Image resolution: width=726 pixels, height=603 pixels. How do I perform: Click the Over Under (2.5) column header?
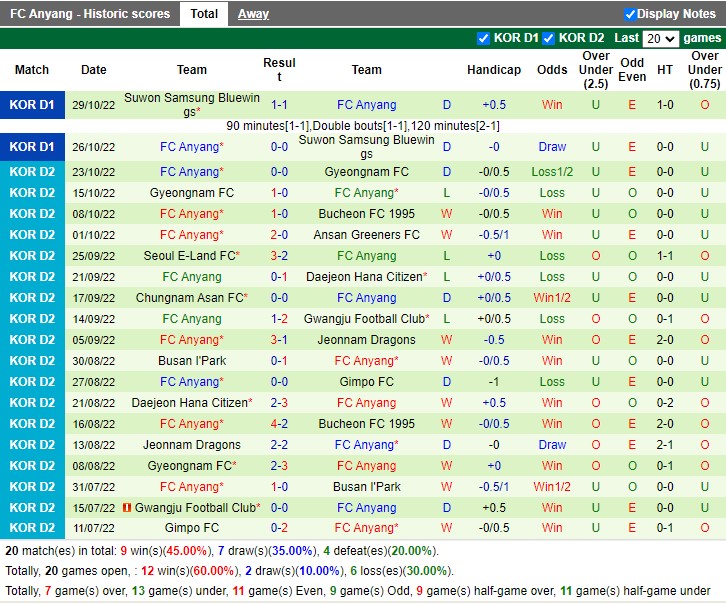pos(595,70)
